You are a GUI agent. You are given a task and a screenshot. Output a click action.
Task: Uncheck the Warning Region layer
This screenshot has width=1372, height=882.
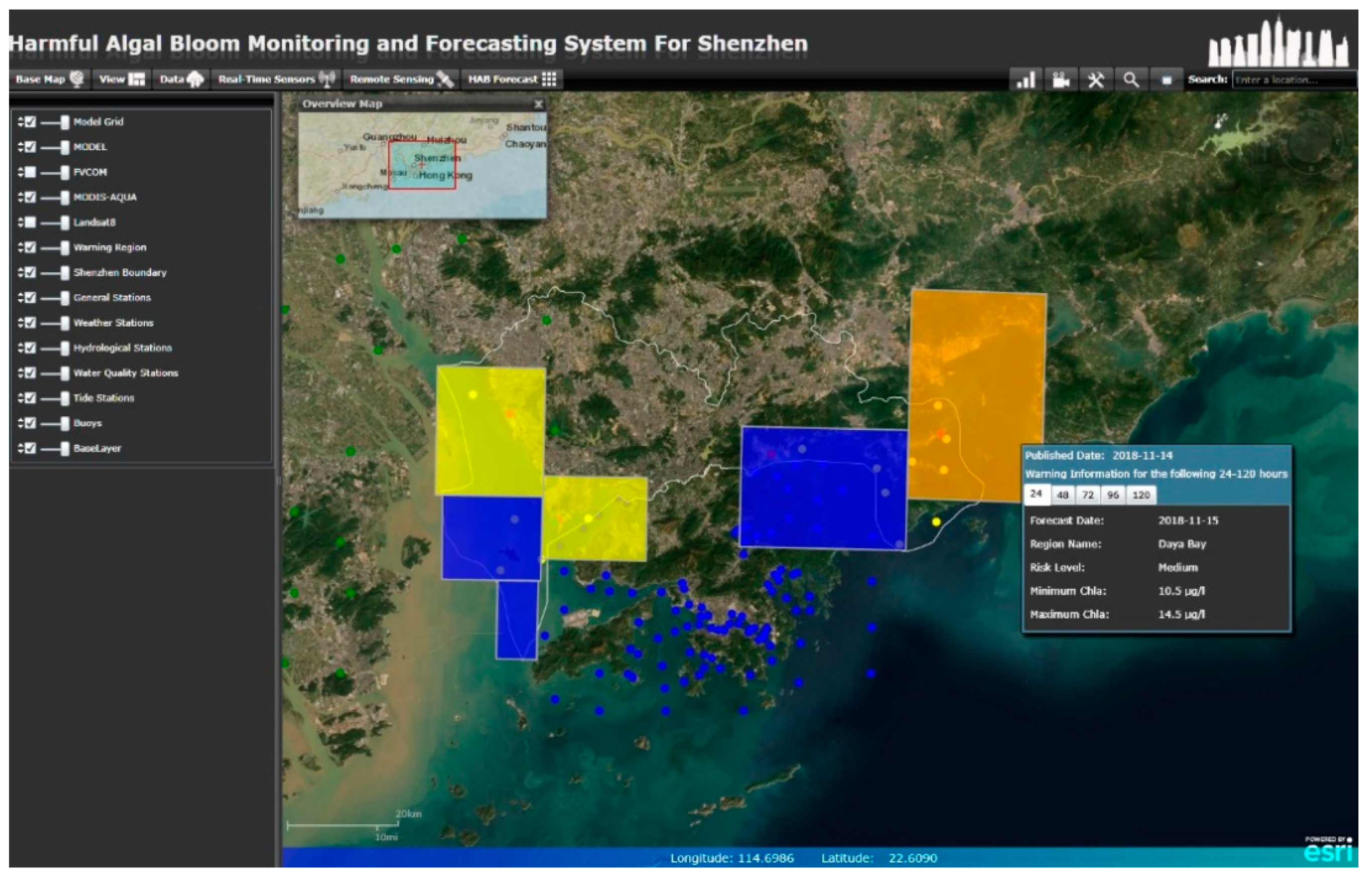click(x=31, y=248)
